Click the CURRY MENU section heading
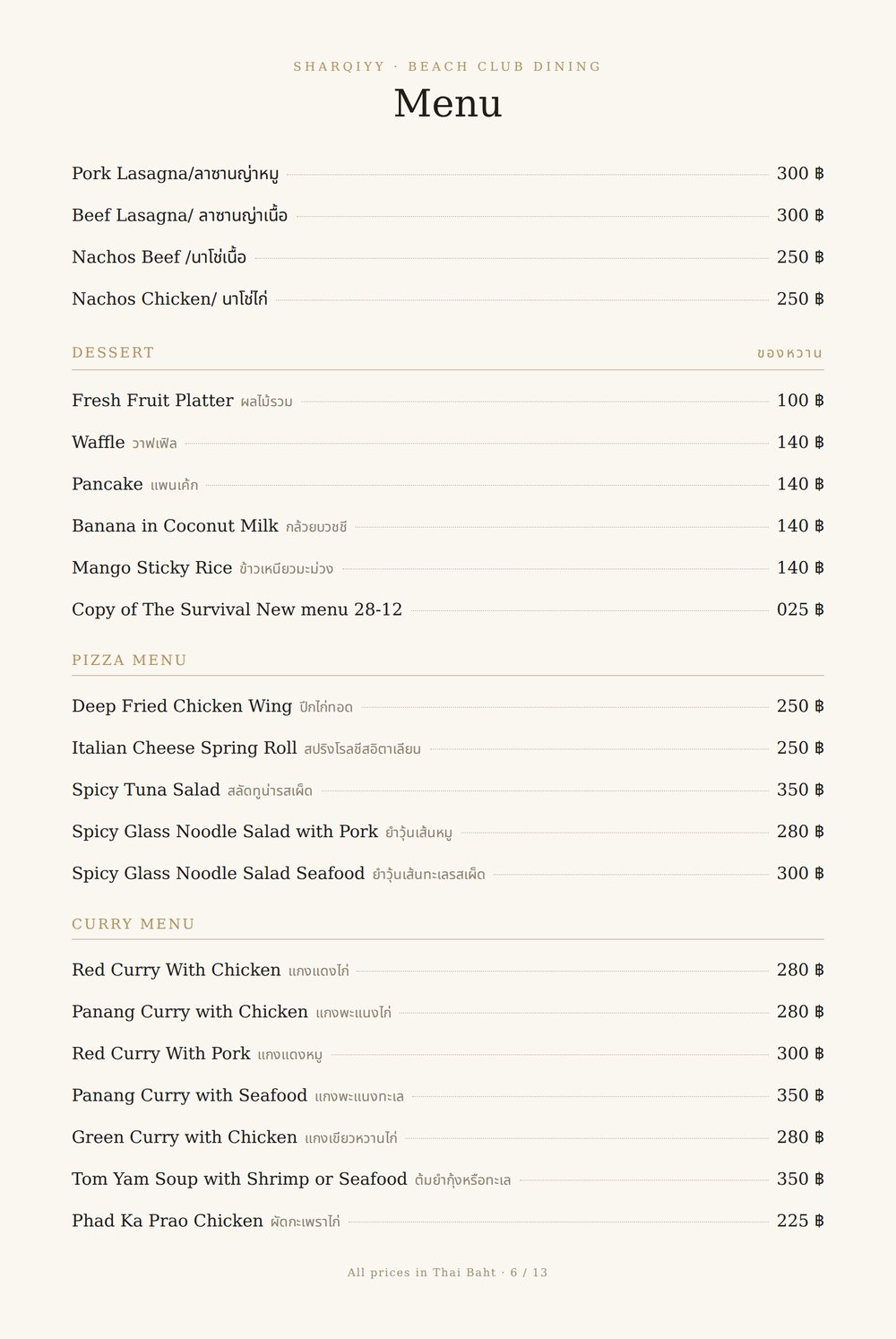 pyautogui.click(x=134, y=924)
